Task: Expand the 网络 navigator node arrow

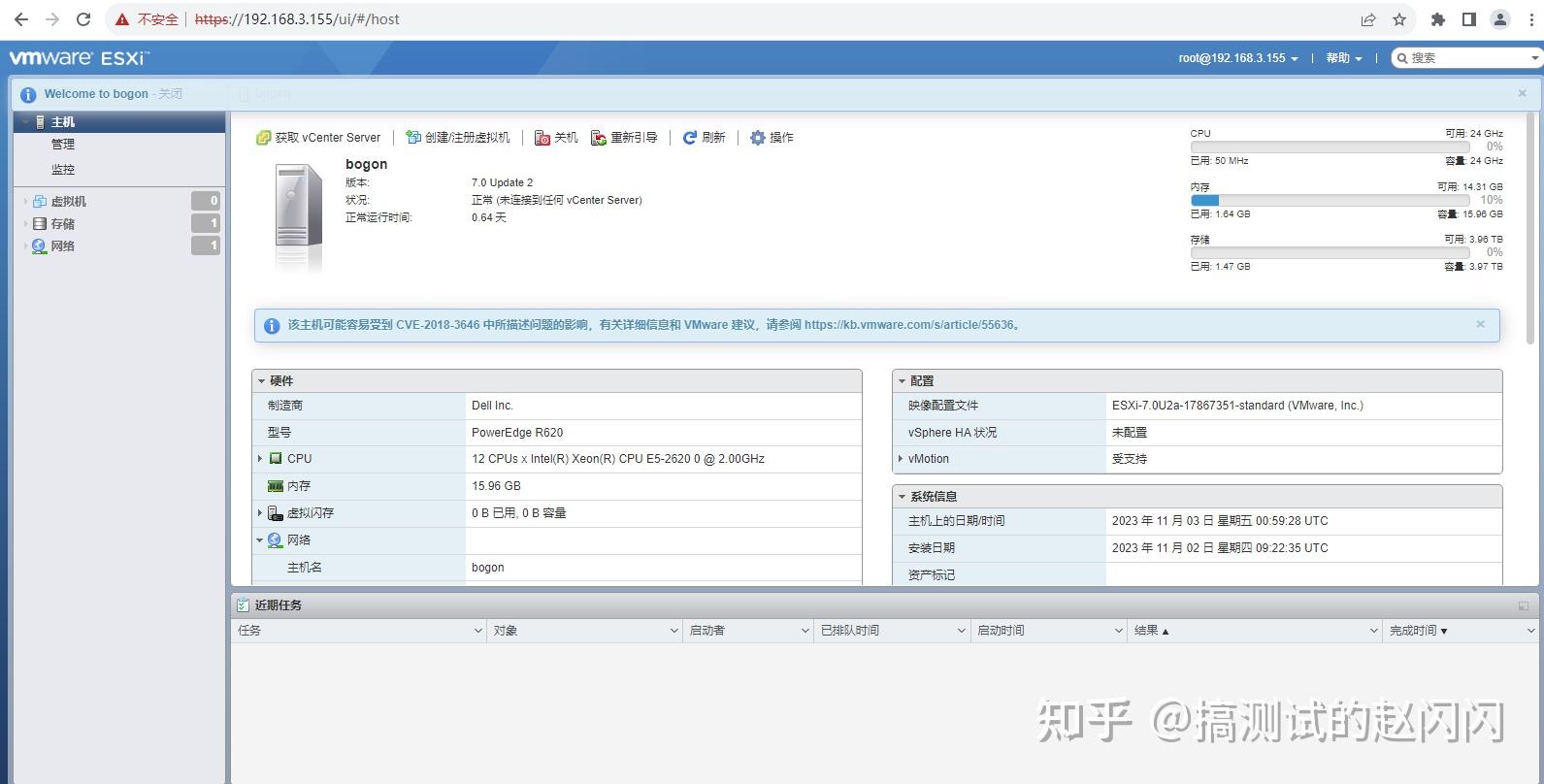Action: pyautogui.click(x=25, y=245)
